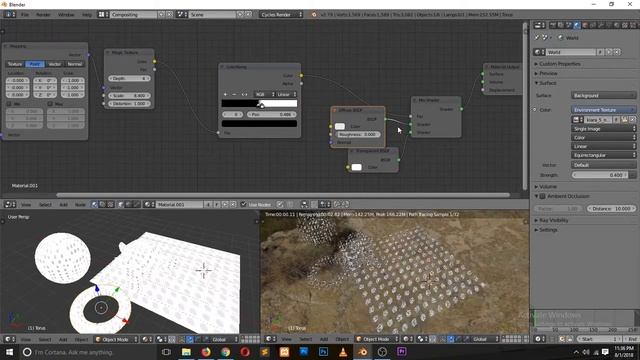
Task: Delete the Compositing screen layout
Action: pos(169,14)
